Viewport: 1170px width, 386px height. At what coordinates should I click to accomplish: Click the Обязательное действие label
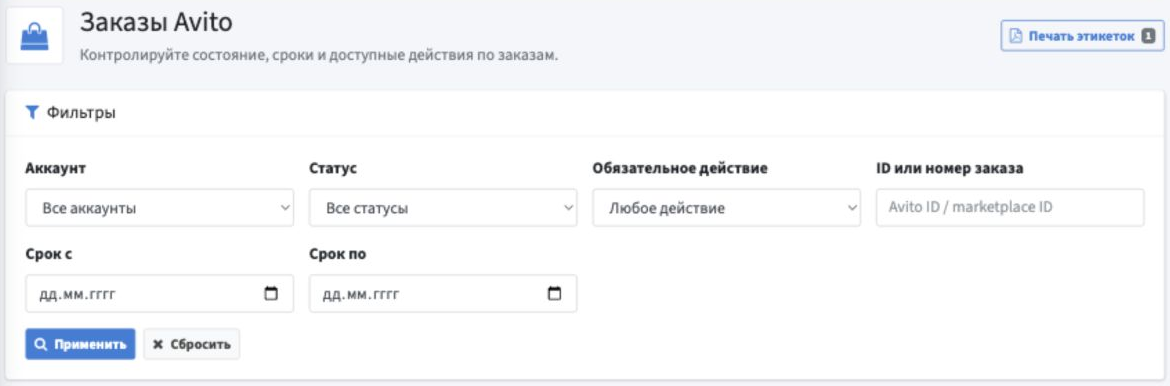tap(680, 169)
